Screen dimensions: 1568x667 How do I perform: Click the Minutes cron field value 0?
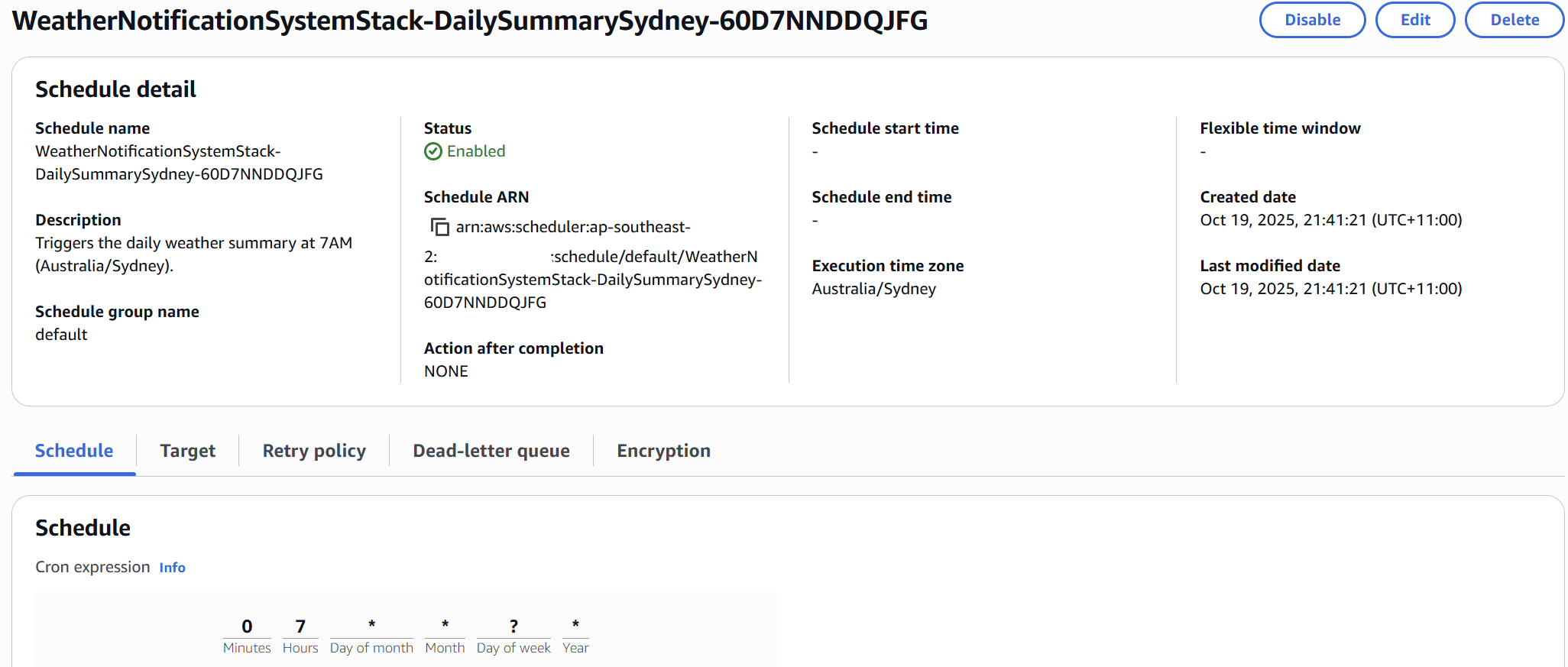pyautogui.click(x=247, y=627)
